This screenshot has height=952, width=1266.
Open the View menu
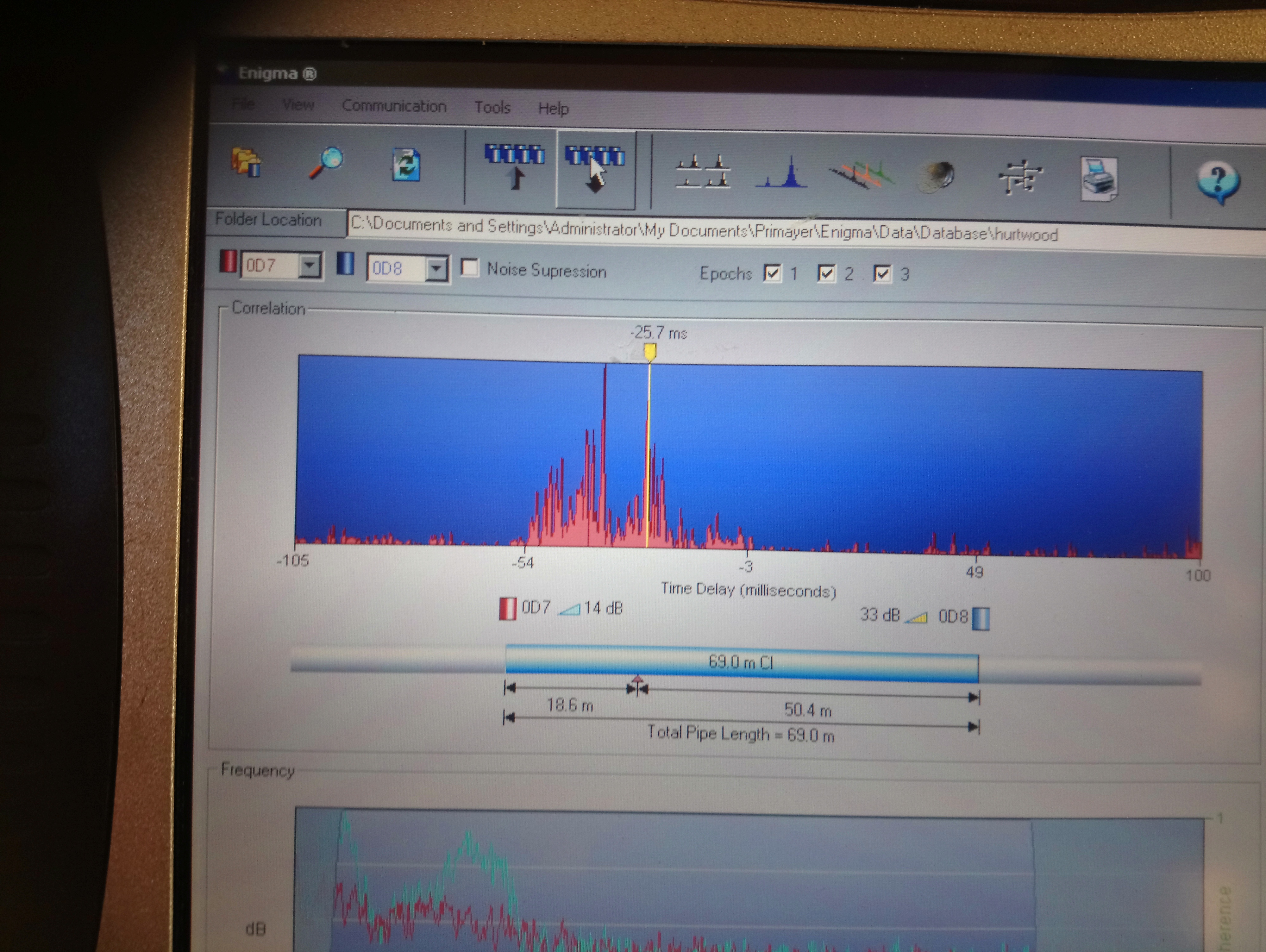(298, 105)
